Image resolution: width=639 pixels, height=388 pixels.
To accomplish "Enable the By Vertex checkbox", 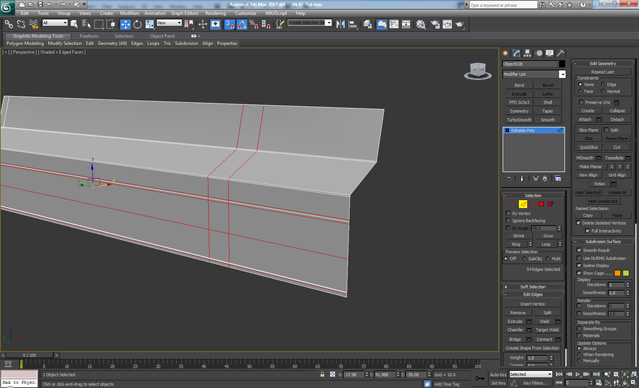I will [508, 214].
